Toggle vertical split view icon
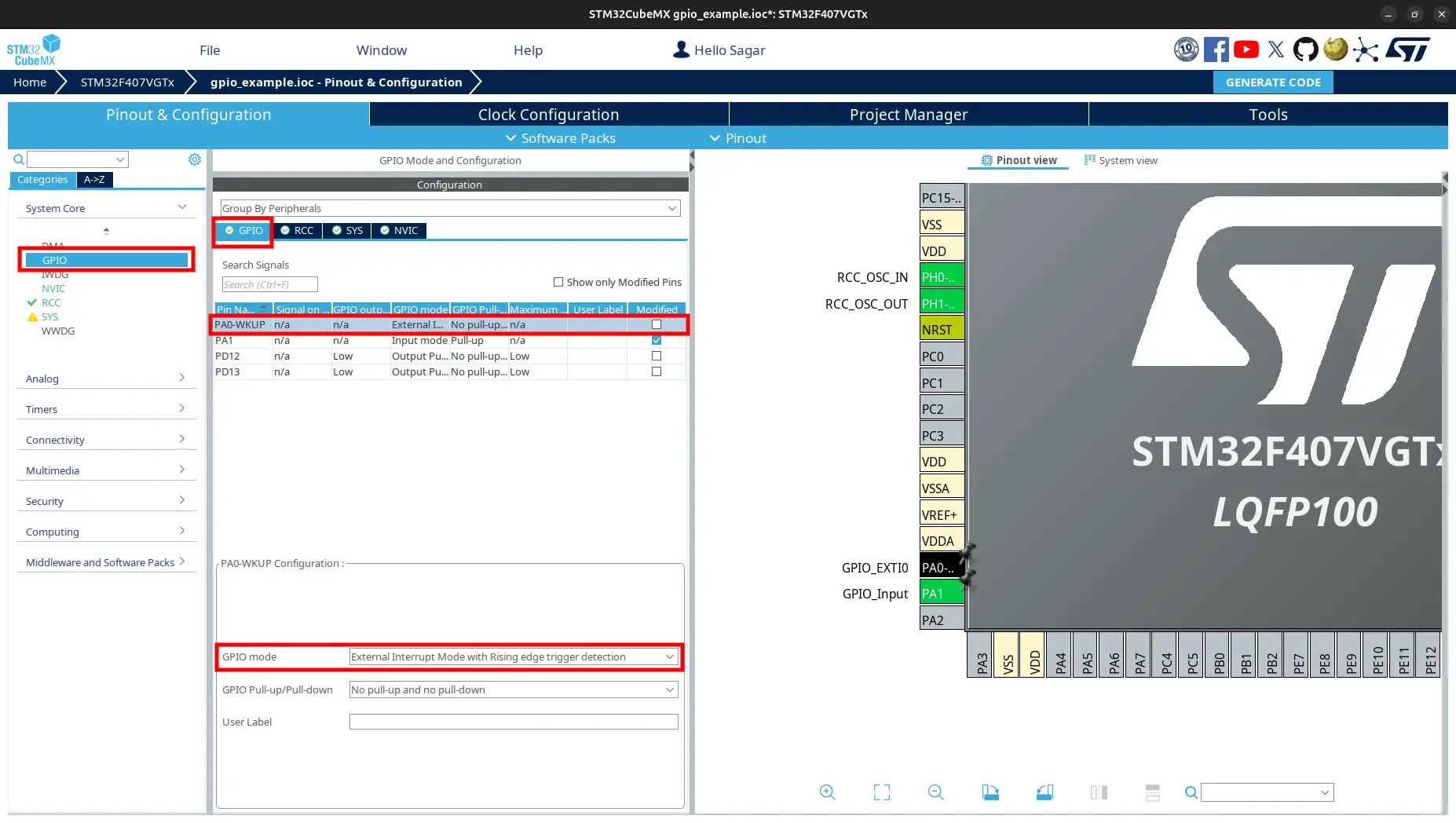Image resolution: width=1456 pixels, height=823 pixels. [x=1099, y=792]
